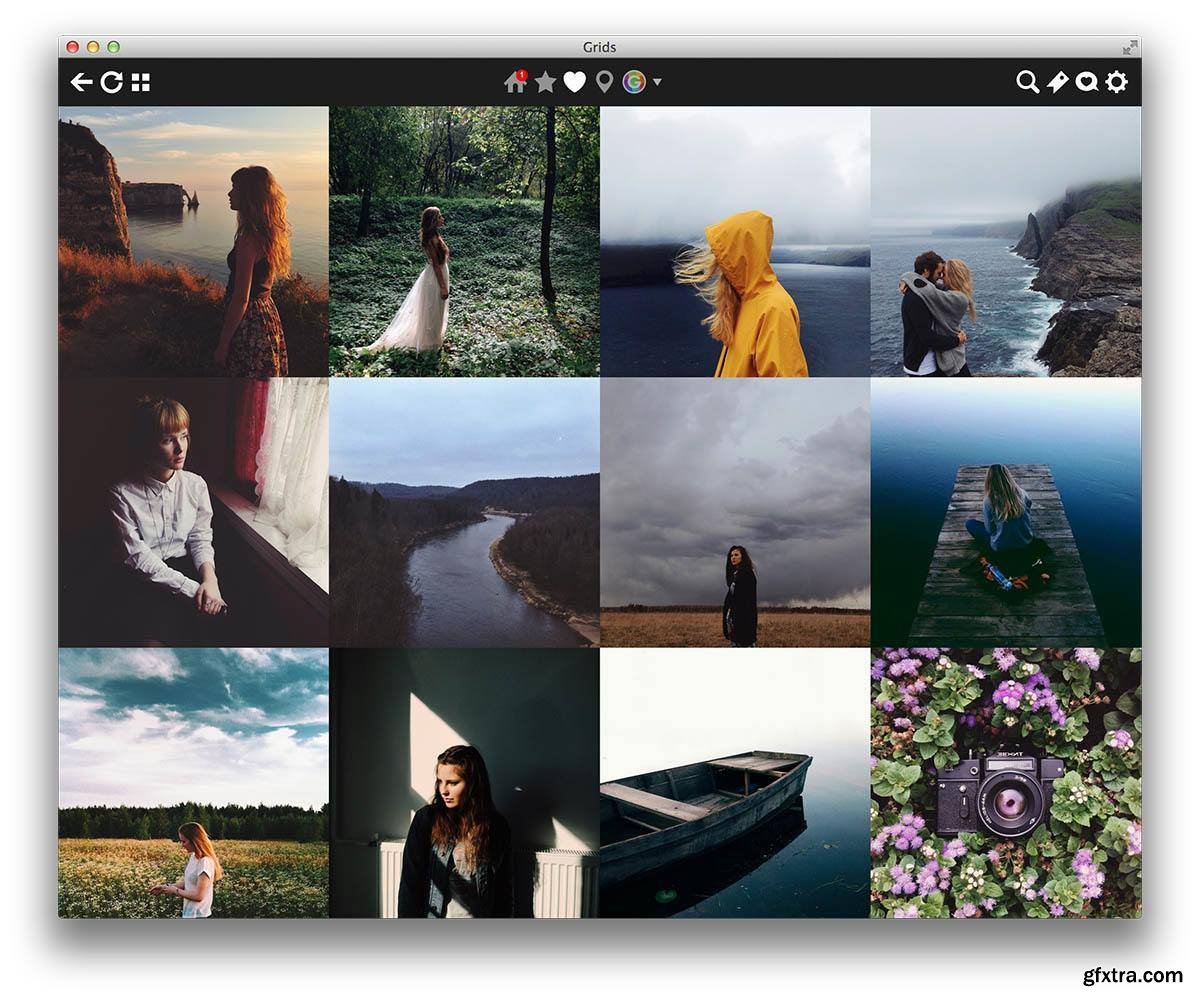Select the wooden boat photo

point(735,783)
